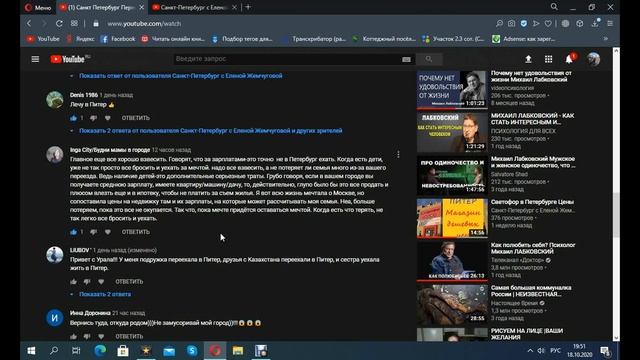640x360 pixels.
Task: Open the Opera 'Меню' button
Action: tap(38, 7)
